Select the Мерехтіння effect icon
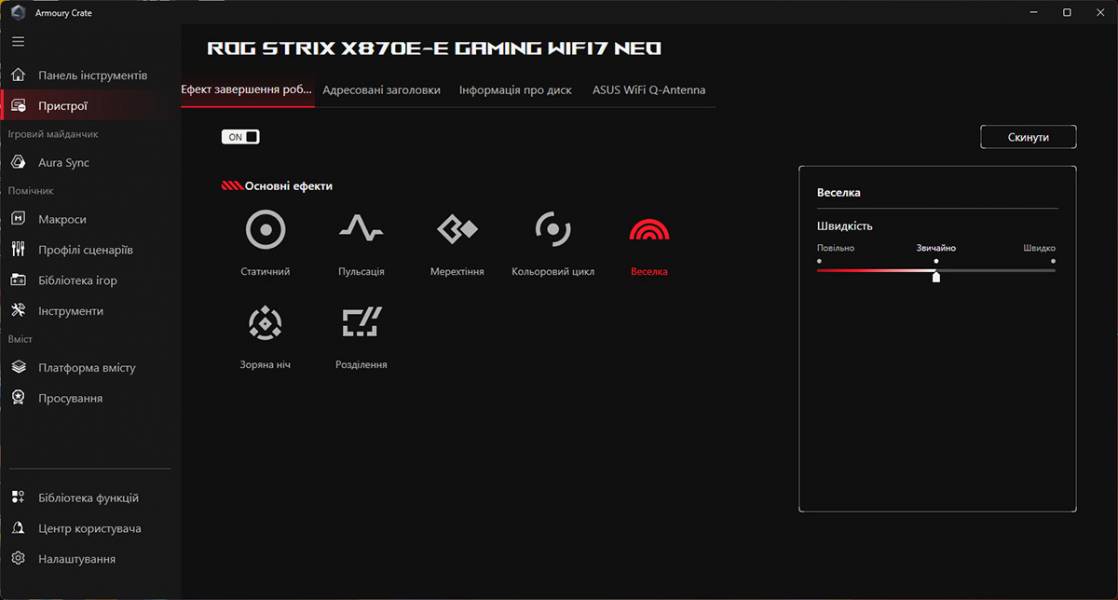 tap(457, 229)
